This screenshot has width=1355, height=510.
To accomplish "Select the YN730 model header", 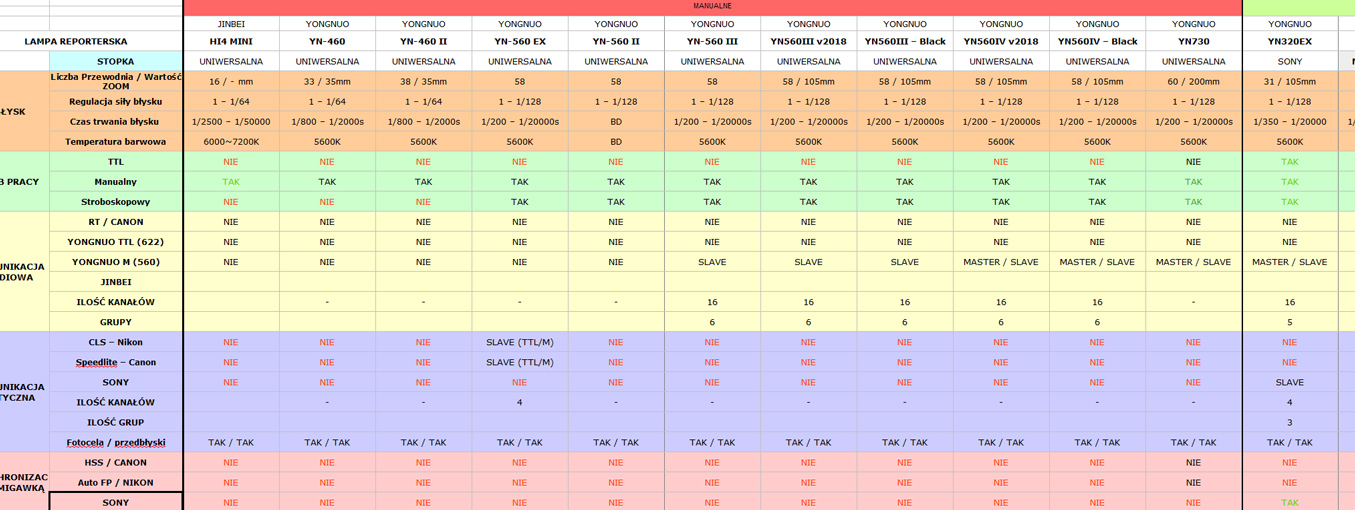I will (1193, 42).
